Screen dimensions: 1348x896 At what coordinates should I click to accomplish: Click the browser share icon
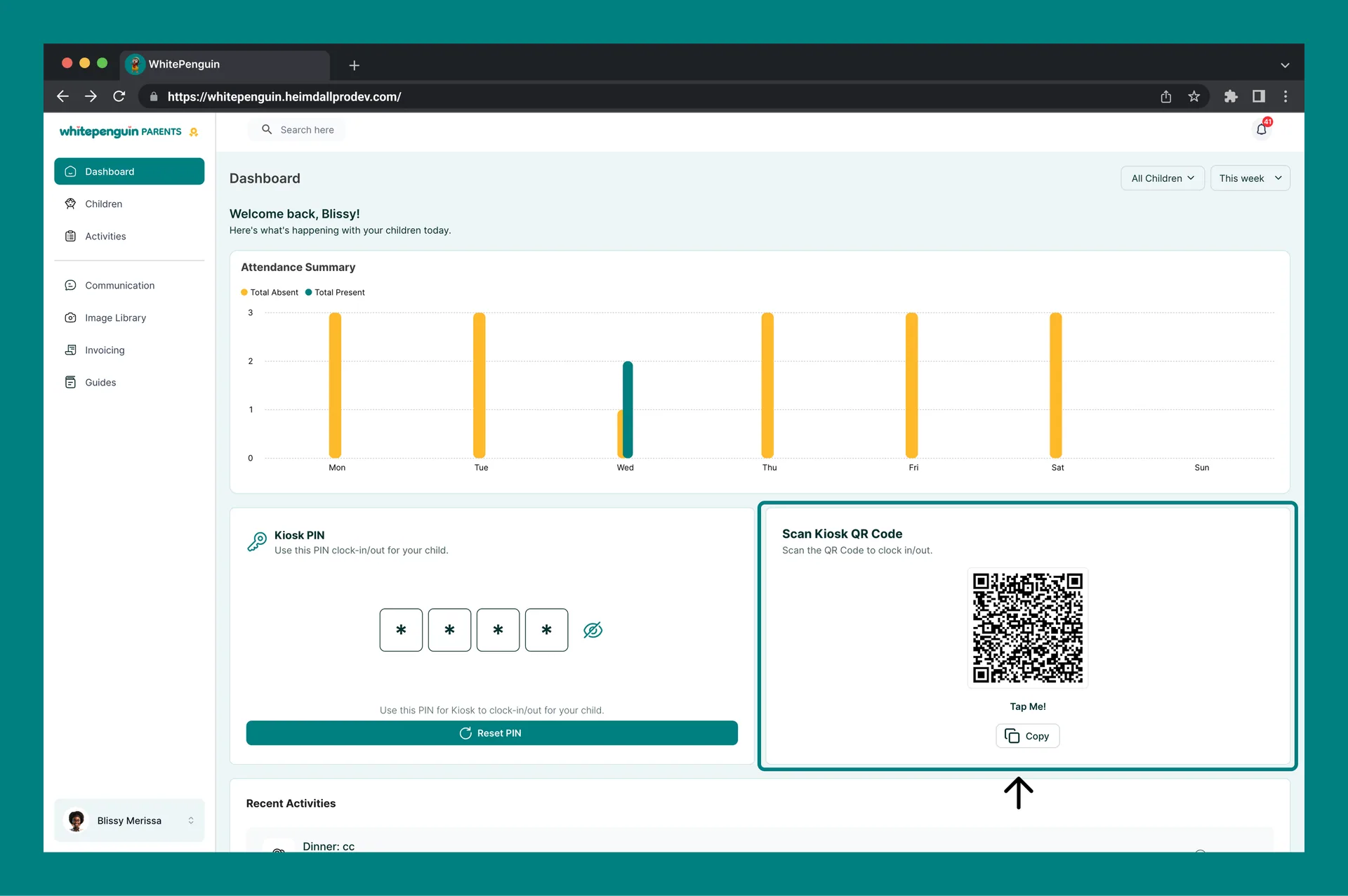tap(1166, 96)
